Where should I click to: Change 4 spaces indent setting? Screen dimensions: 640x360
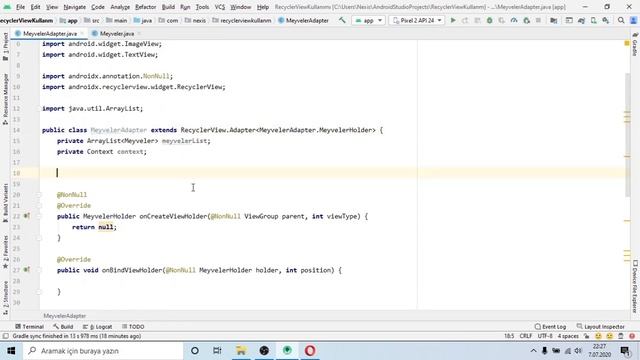tap(568, 336)
